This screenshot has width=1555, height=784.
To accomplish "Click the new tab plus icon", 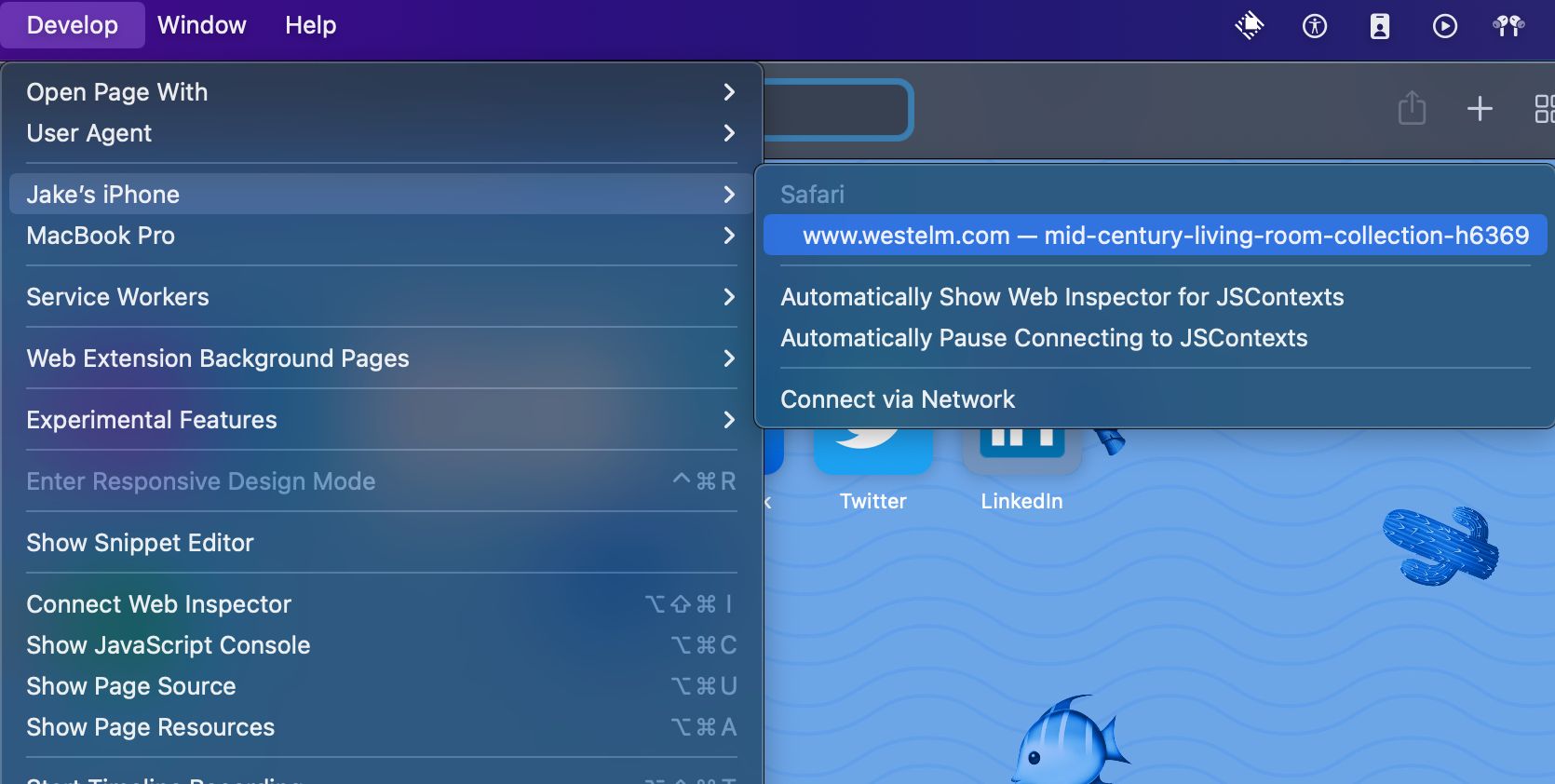I will pos(1480,109).
